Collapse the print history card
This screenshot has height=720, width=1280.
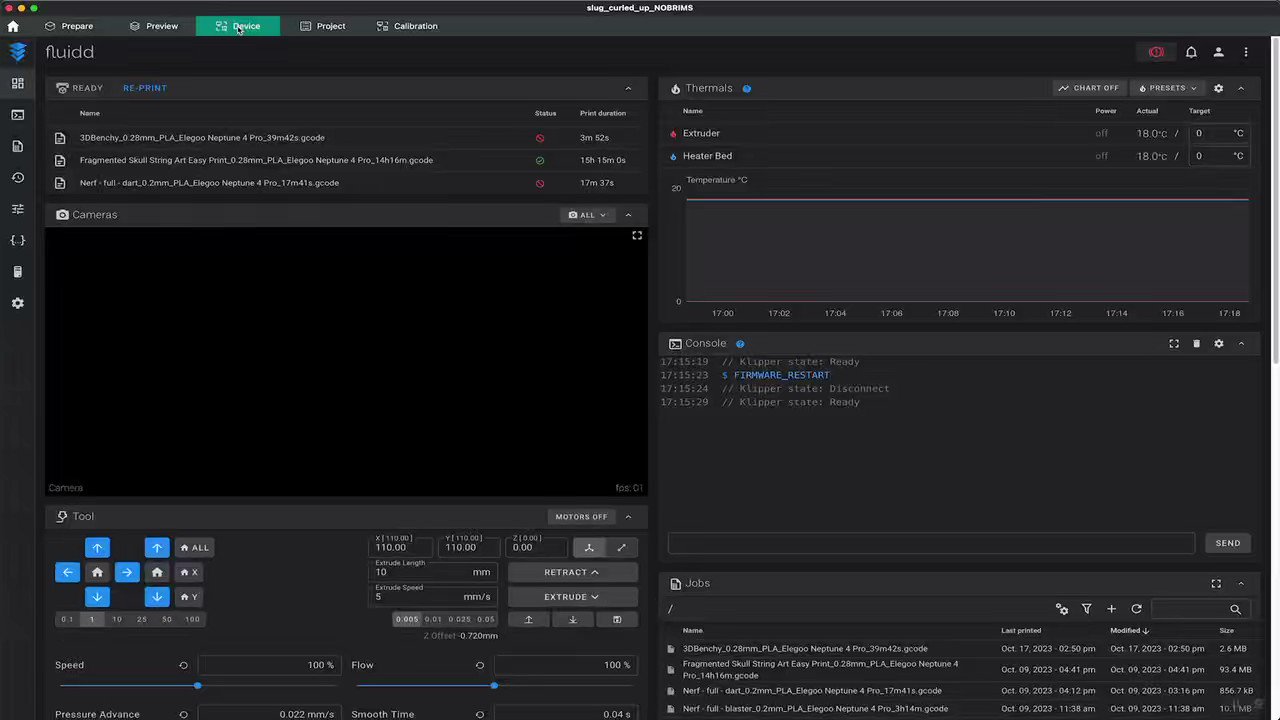coord(628,88)
